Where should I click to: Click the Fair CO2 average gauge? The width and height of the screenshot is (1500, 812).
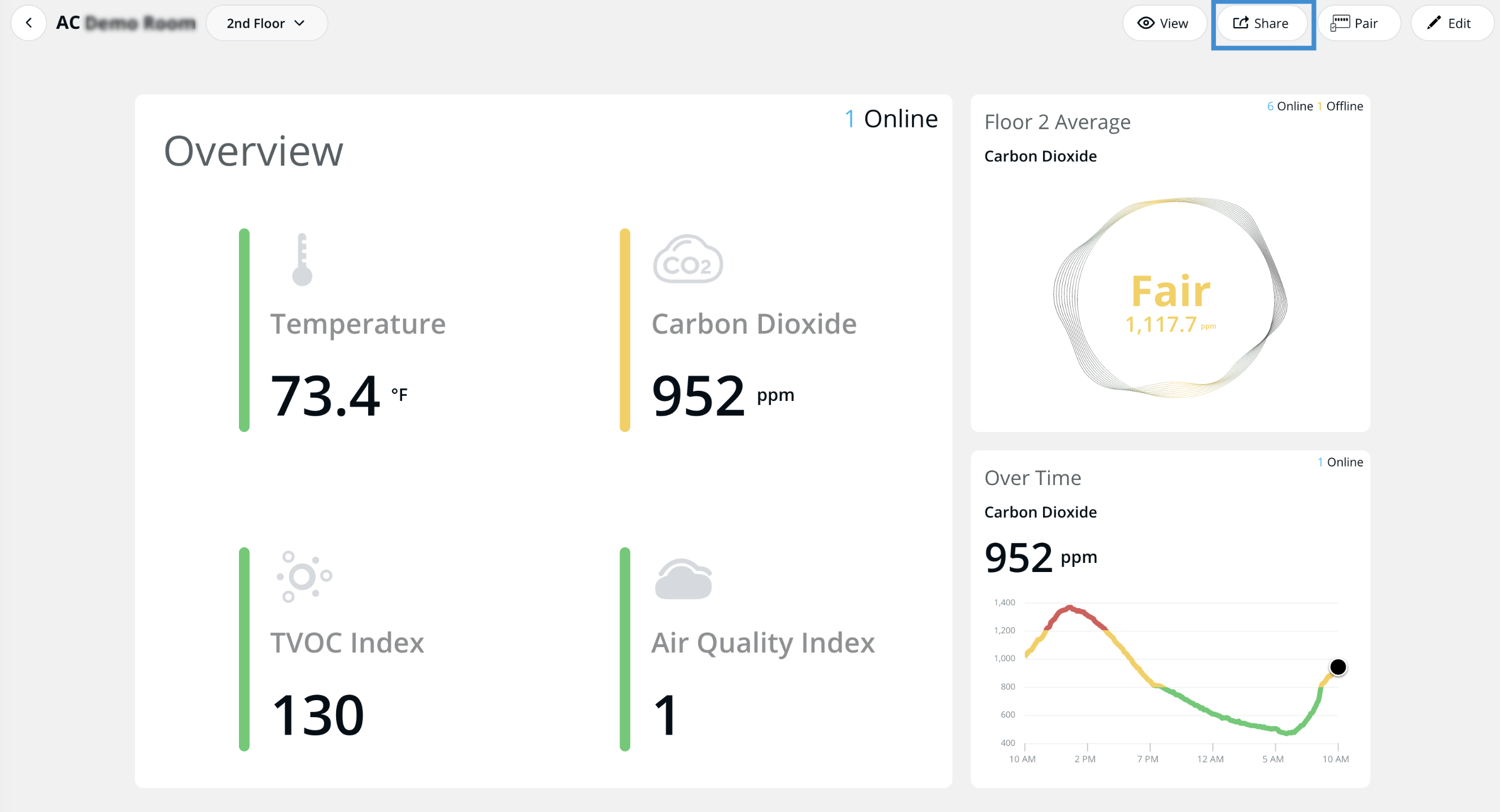coord(1170,299)
